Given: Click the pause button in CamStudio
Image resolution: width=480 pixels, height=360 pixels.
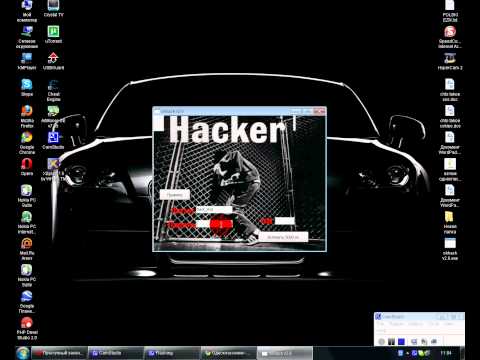Looking at the screenshot, I should [x=392, y=341].
